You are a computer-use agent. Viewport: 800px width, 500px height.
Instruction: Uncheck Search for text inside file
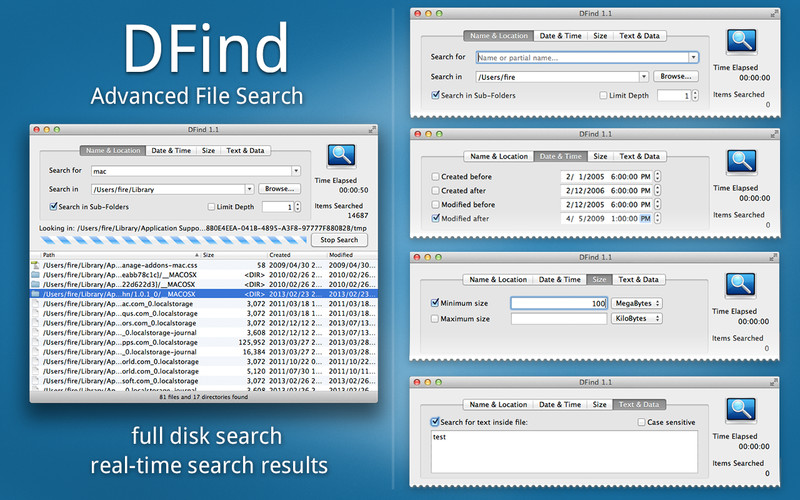tap(435, 422)
